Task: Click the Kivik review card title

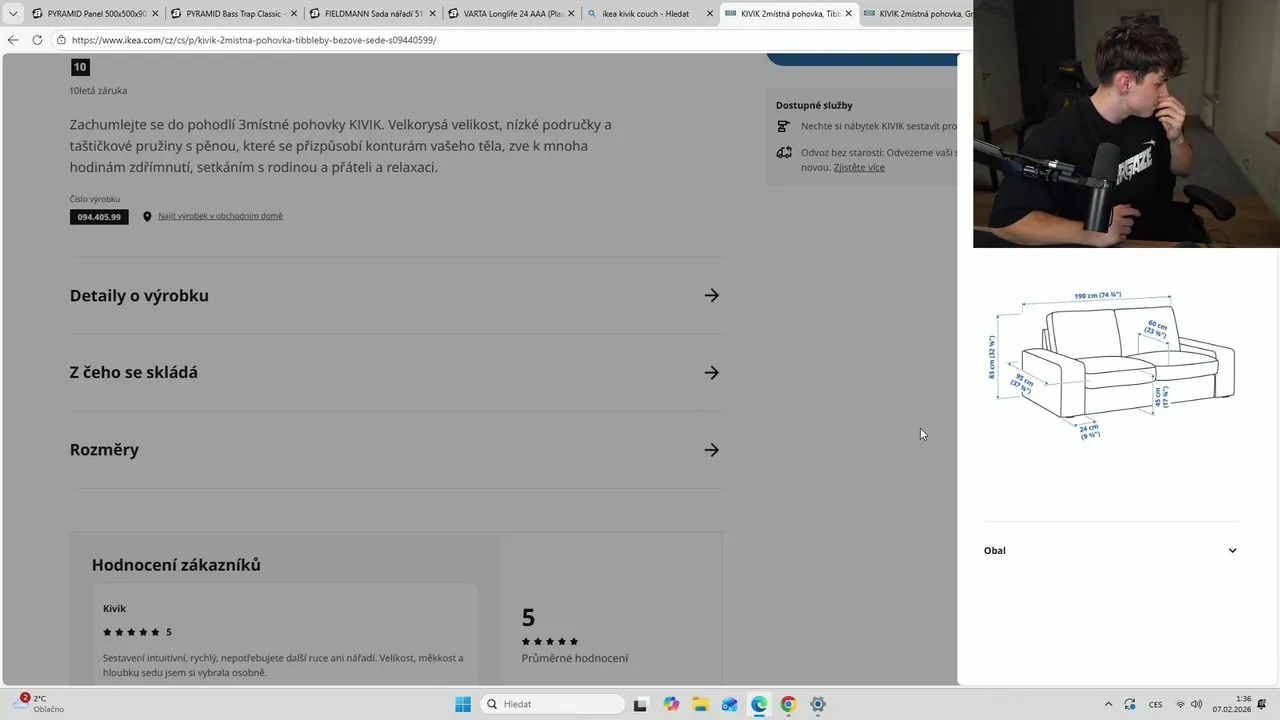Action: [x=114, y=609]
